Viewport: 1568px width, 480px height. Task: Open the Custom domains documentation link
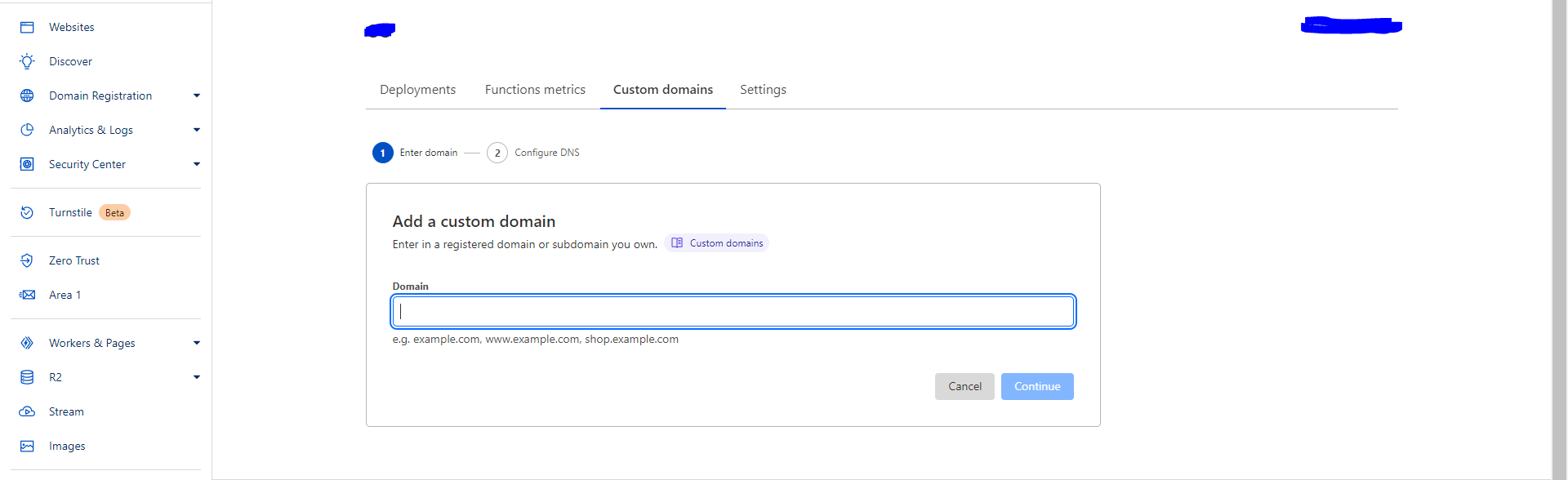(x=717, y=243)
